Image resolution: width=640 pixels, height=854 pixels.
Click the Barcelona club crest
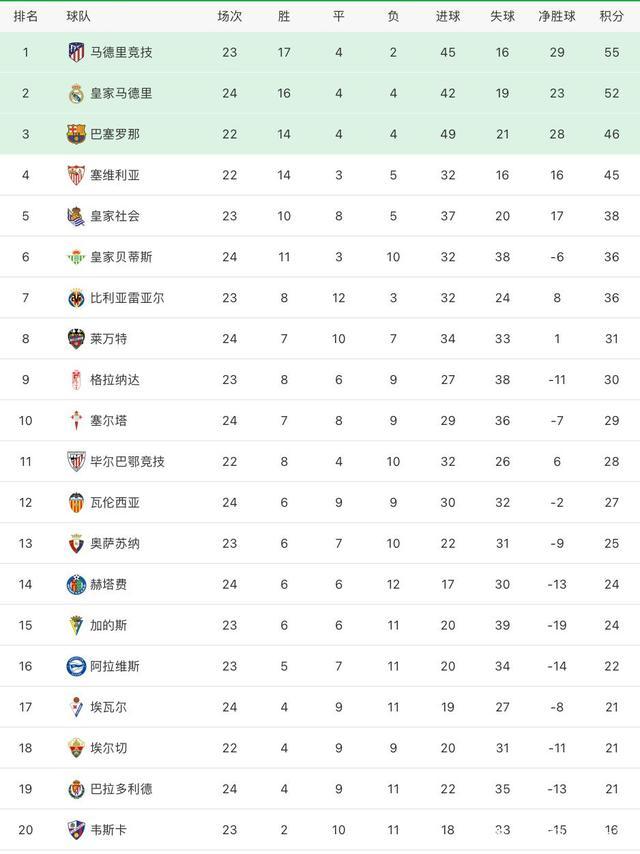point(76,134)
